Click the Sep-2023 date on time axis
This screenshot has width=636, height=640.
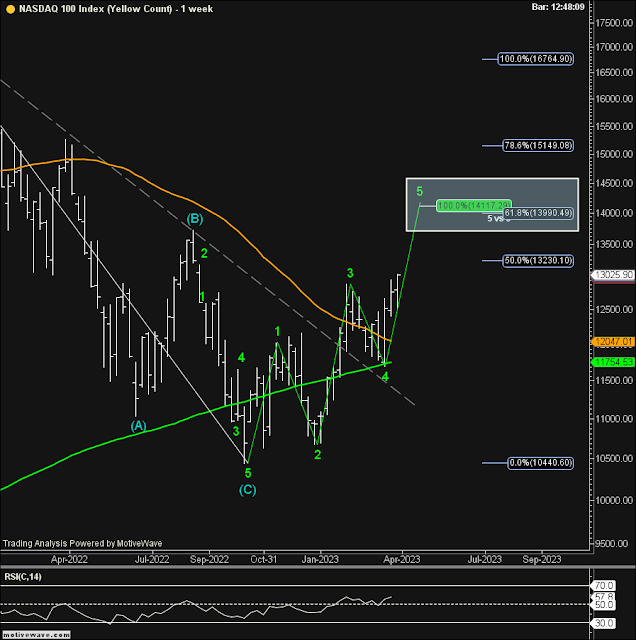tap(542, 559)
